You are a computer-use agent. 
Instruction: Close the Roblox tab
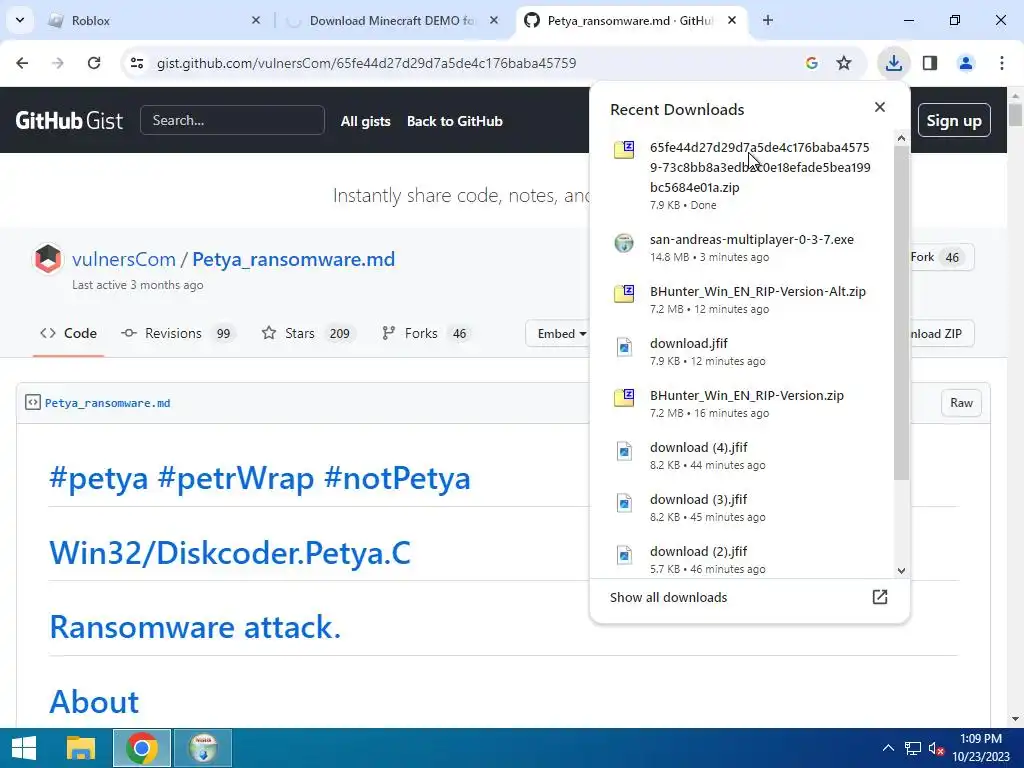(256, 20)
